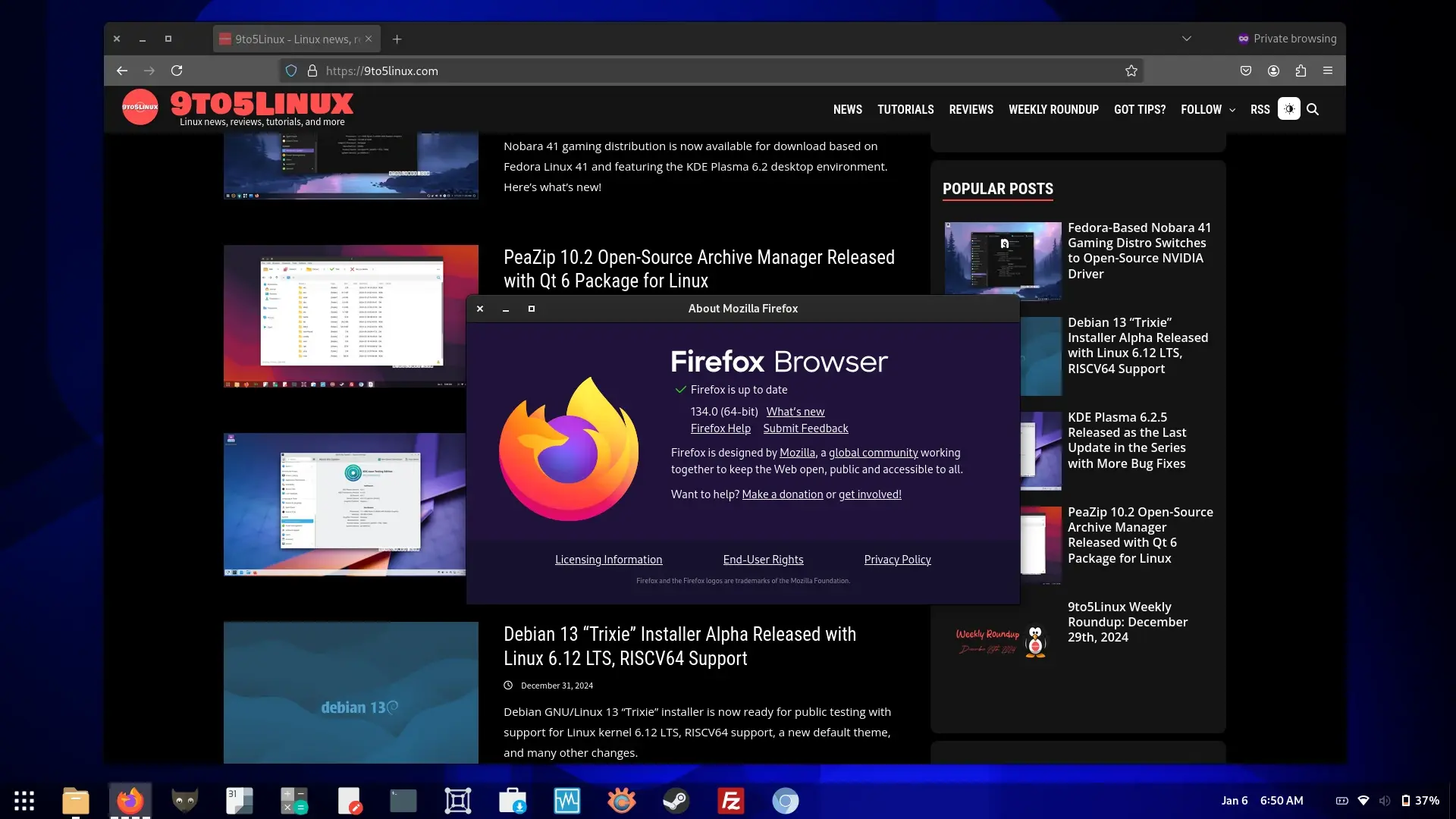Bookmark this page with the star icon

tap(1131, 71)
